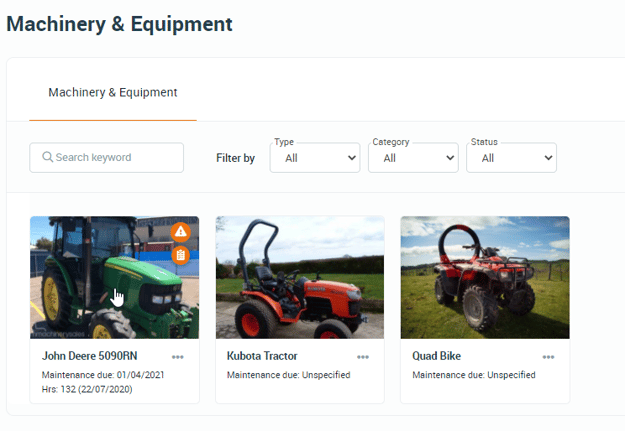Click the Kubota Tractor title
The image size is (625, 431).
pos(262,356)
